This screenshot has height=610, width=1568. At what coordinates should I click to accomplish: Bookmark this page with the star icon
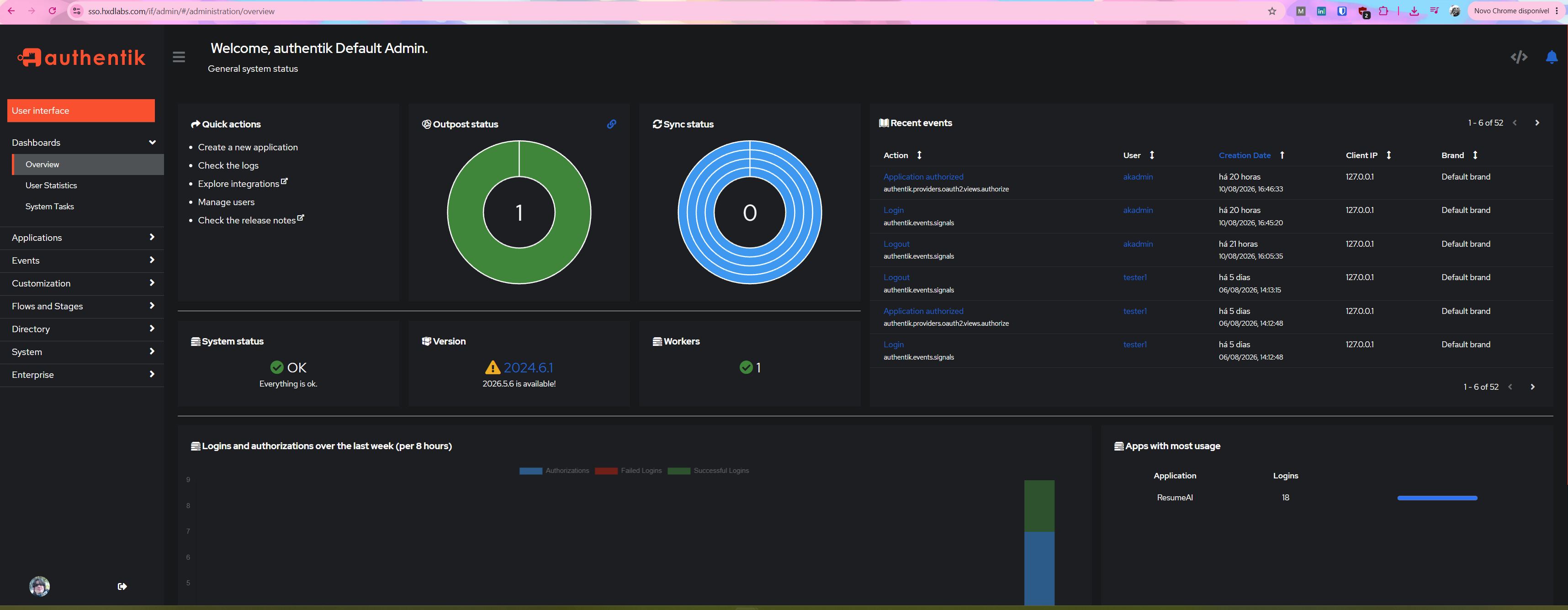pos(1271,11)
